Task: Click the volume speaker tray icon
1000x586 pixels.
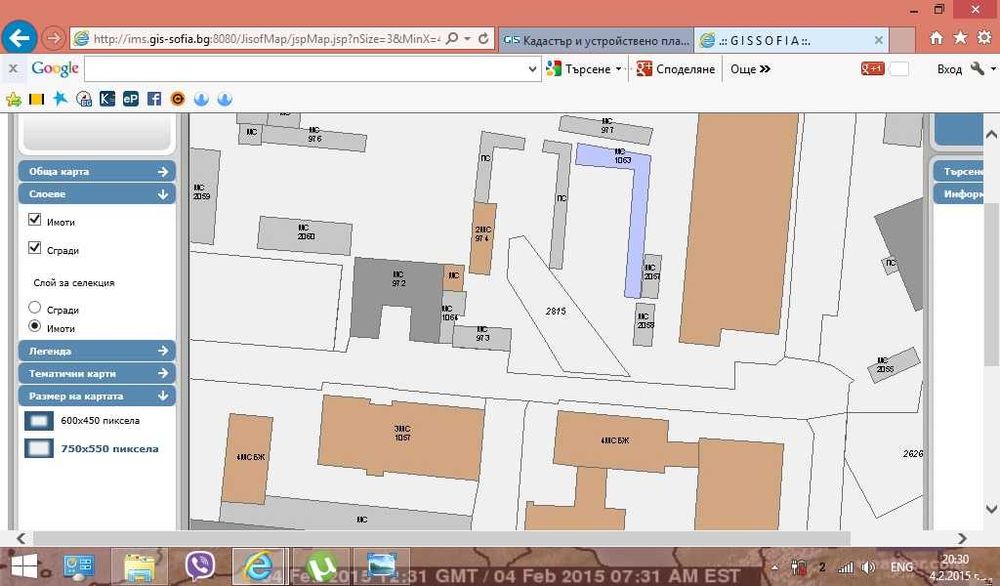Action: click(867, 568)
